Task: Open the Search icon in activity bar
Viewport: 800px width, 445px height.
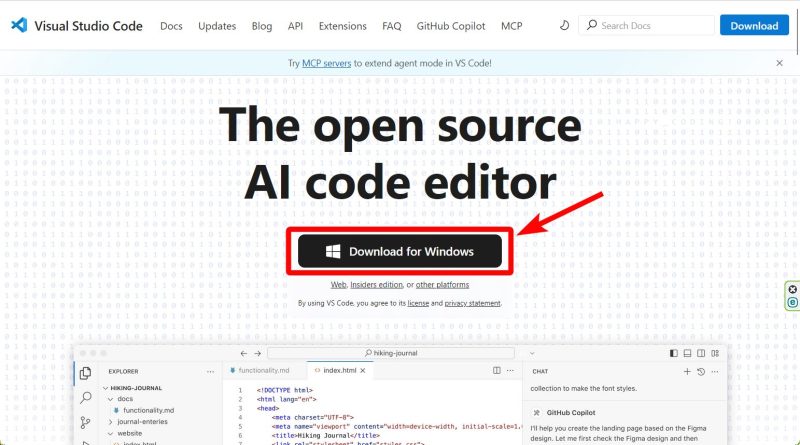Action: [x=86, y=398]
